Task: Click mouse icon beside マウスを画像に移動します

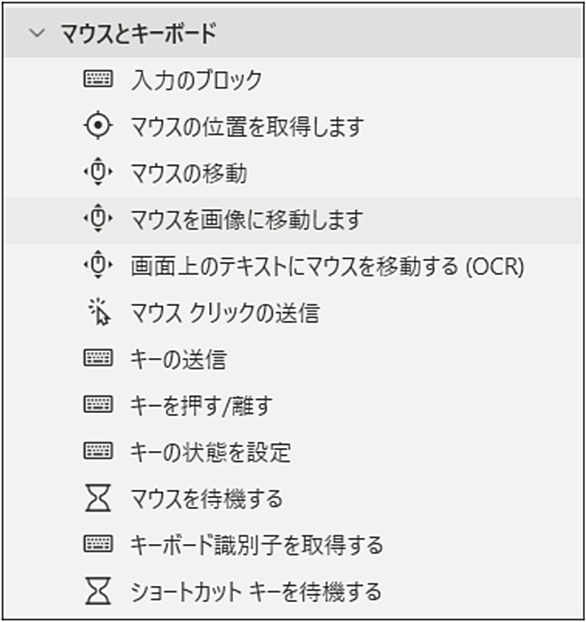Action: (x=98, y=218)
